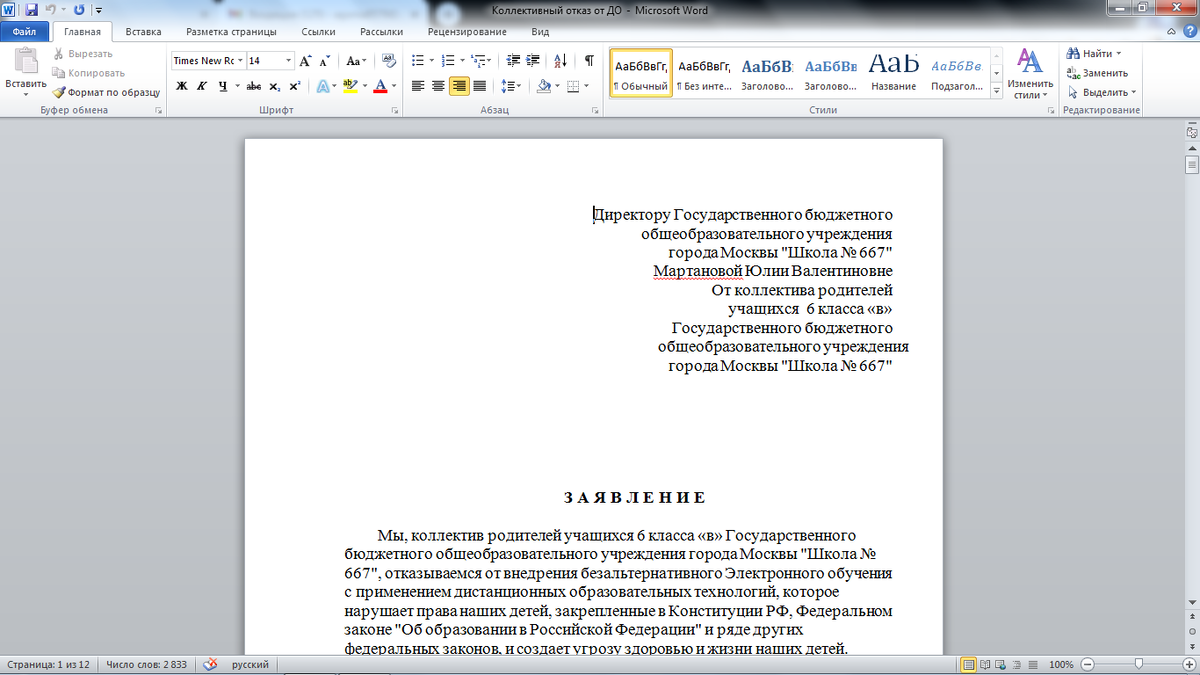Toggle strikethrough abc formatting

click(254, 86)
